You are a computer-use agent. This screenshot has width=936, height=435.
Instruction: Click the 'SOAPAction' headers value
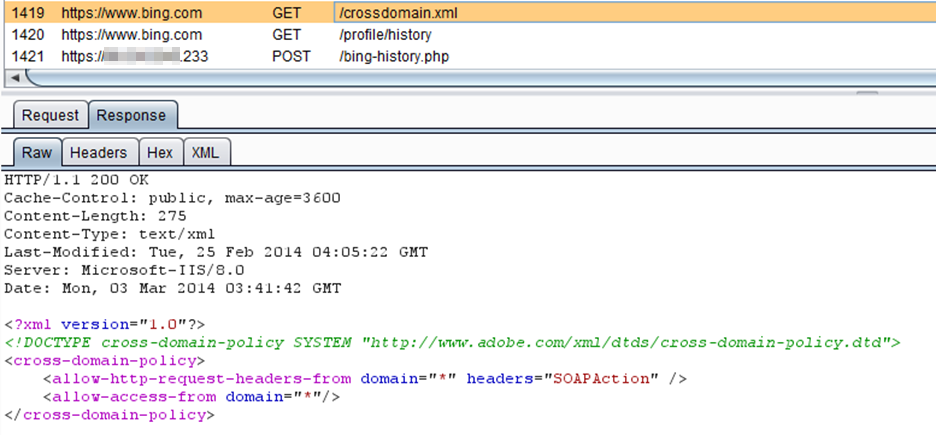[601, 379]
